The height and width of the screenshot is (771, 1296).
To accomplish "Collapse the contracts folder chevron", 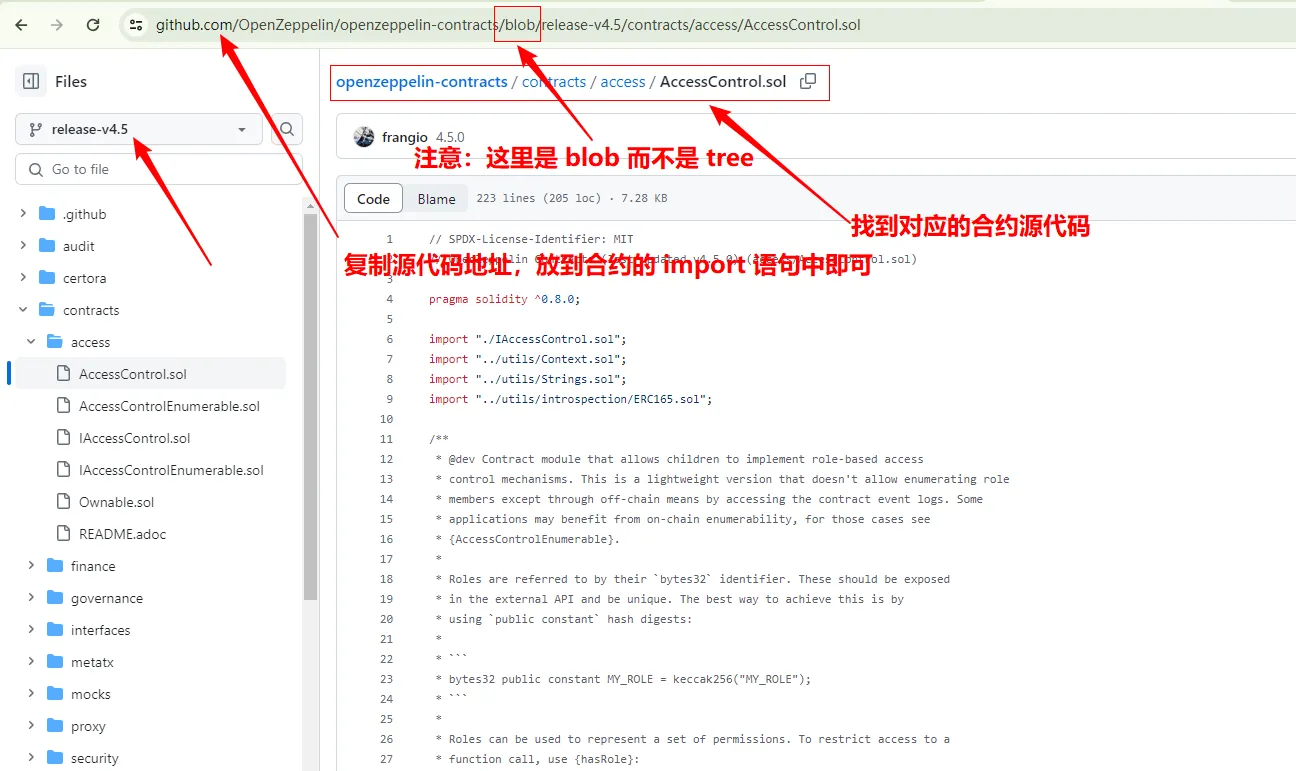I will (24, 310).
